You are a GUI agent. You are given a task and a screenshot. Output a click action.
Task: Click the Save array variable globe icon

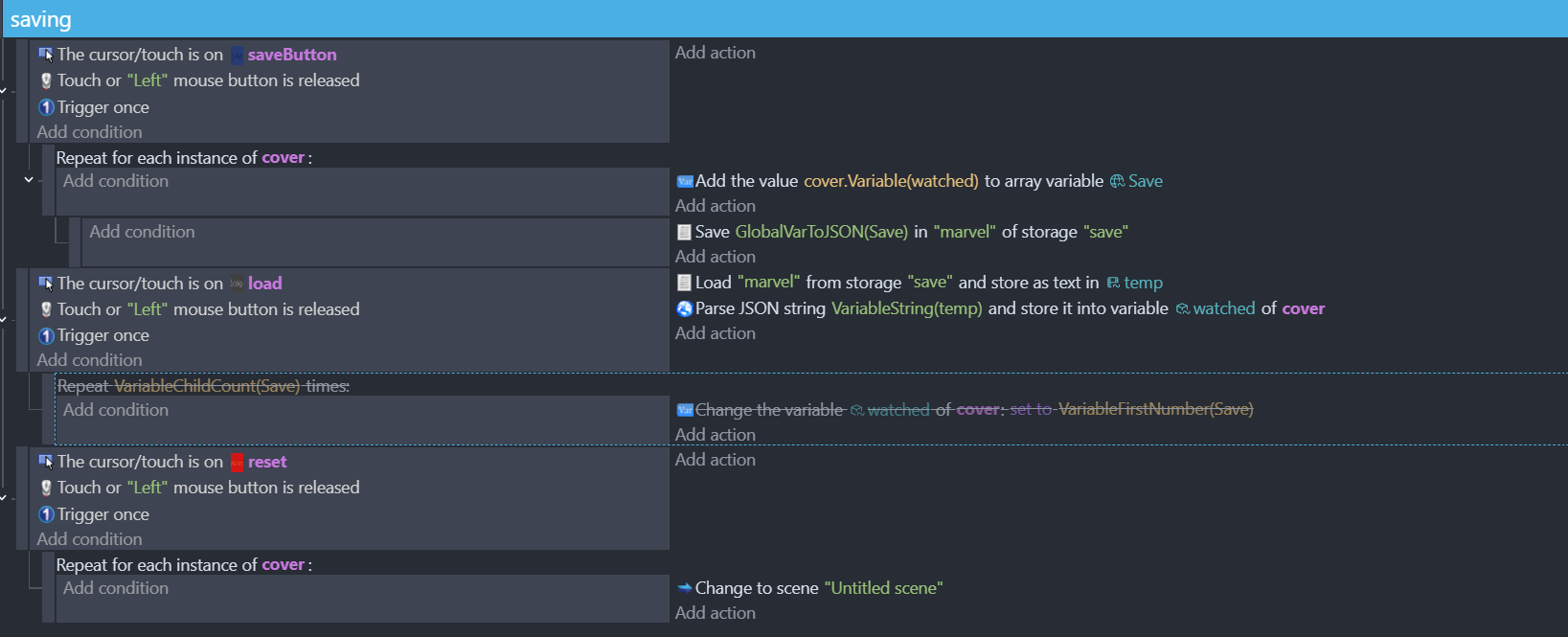(x=1117, y=181)
